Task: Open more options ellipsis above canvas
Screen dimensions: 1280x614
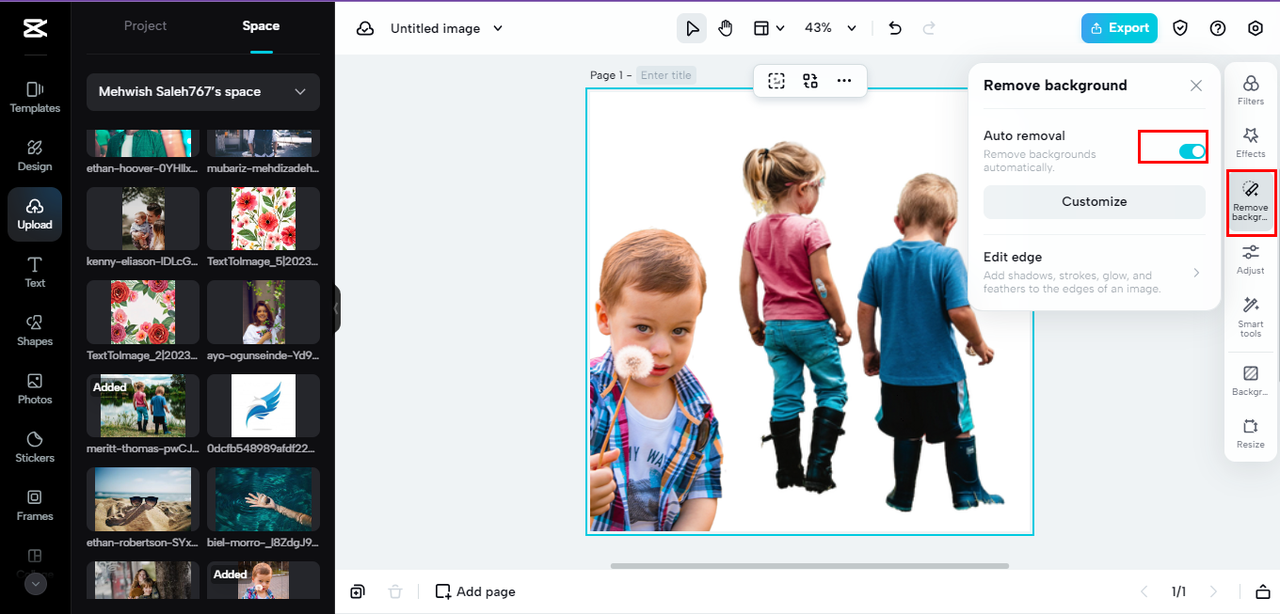Action: pyautogui.click(x=844, y=81)
